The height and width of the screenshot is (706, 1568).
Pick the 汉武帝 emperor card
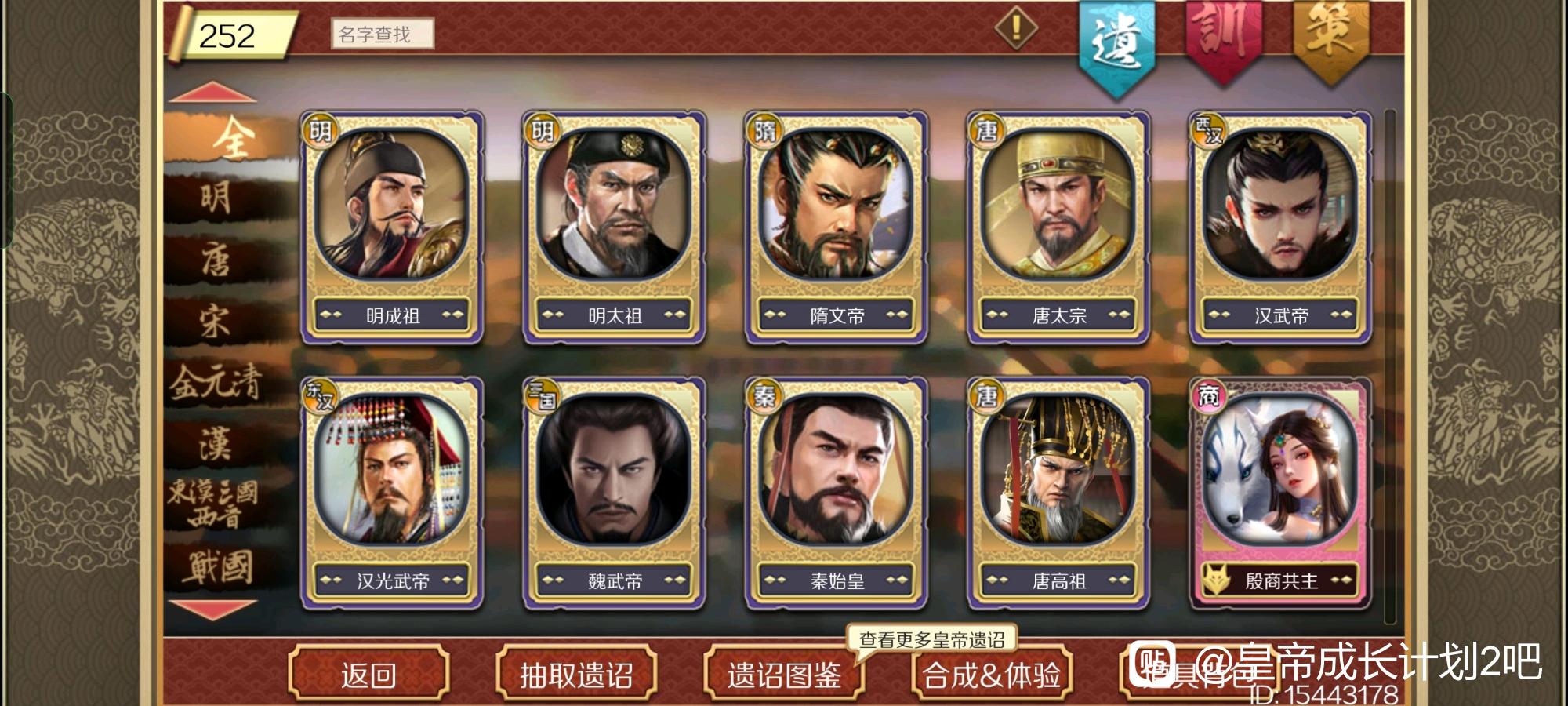(1280, 227)
